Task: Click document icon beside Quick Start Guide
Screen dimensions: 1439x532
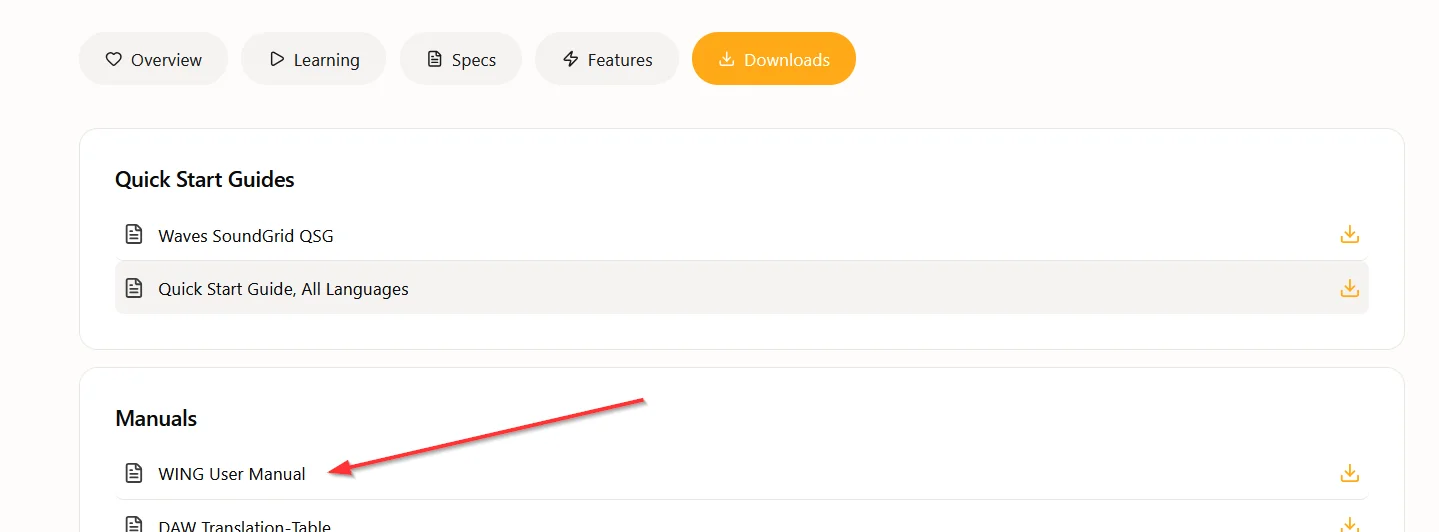Action: click(133, 288)
